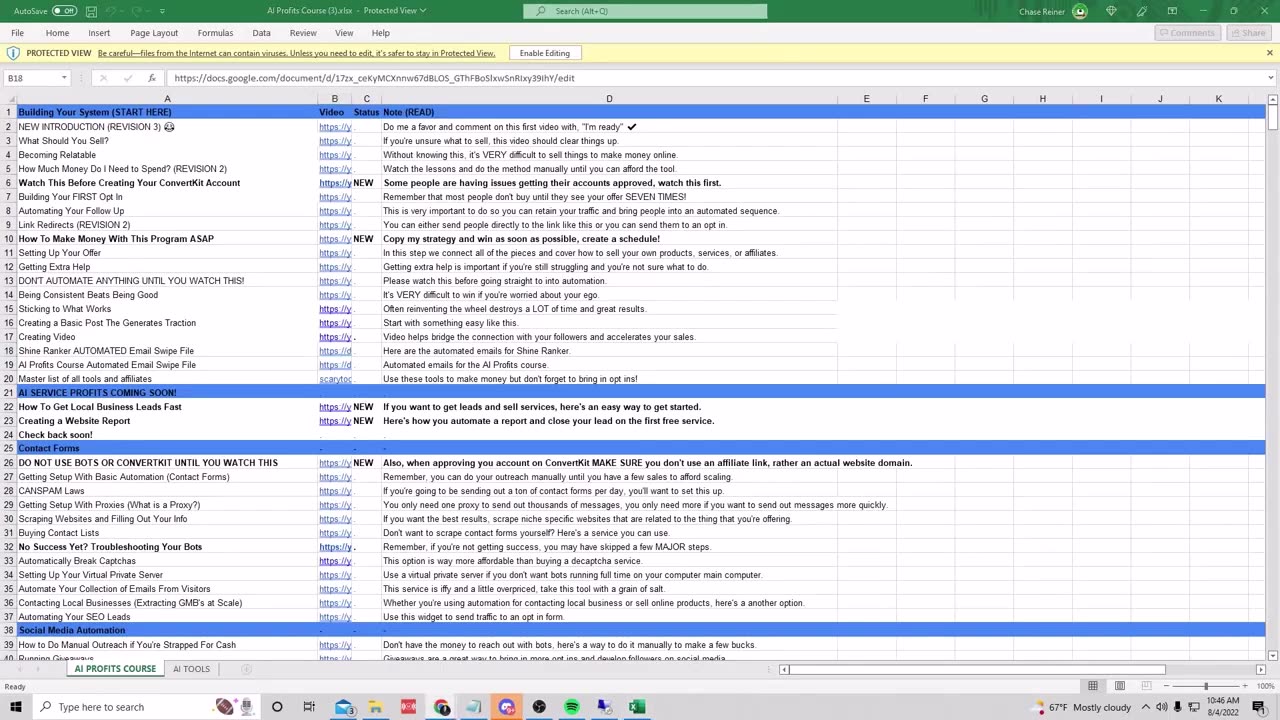The width and height of the screenshot is (1280, 720).
Task: Open the Windows Start menu
Action: (15, 707)
